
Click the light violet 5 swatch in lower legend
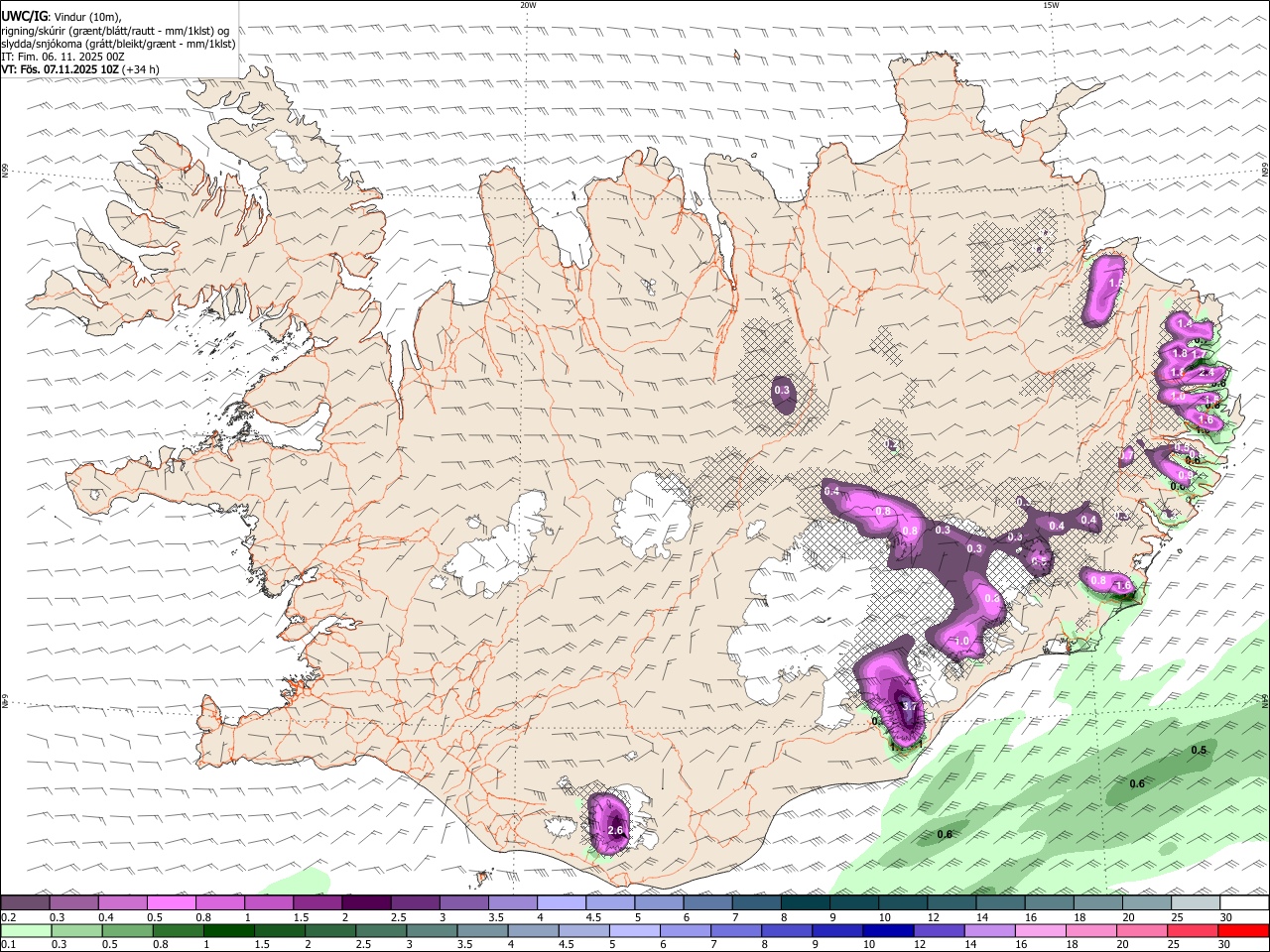tap(634, 931)
